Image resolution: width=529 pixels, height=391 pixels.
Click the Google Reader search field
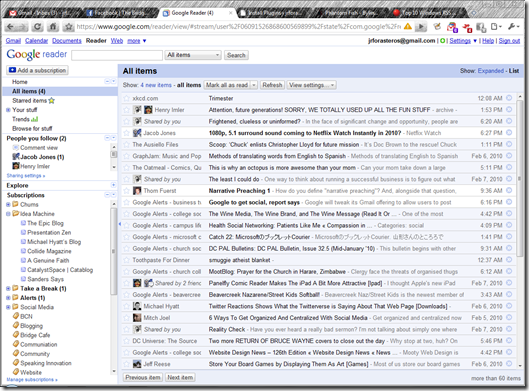pyautogui.click(x=117, y=55)
